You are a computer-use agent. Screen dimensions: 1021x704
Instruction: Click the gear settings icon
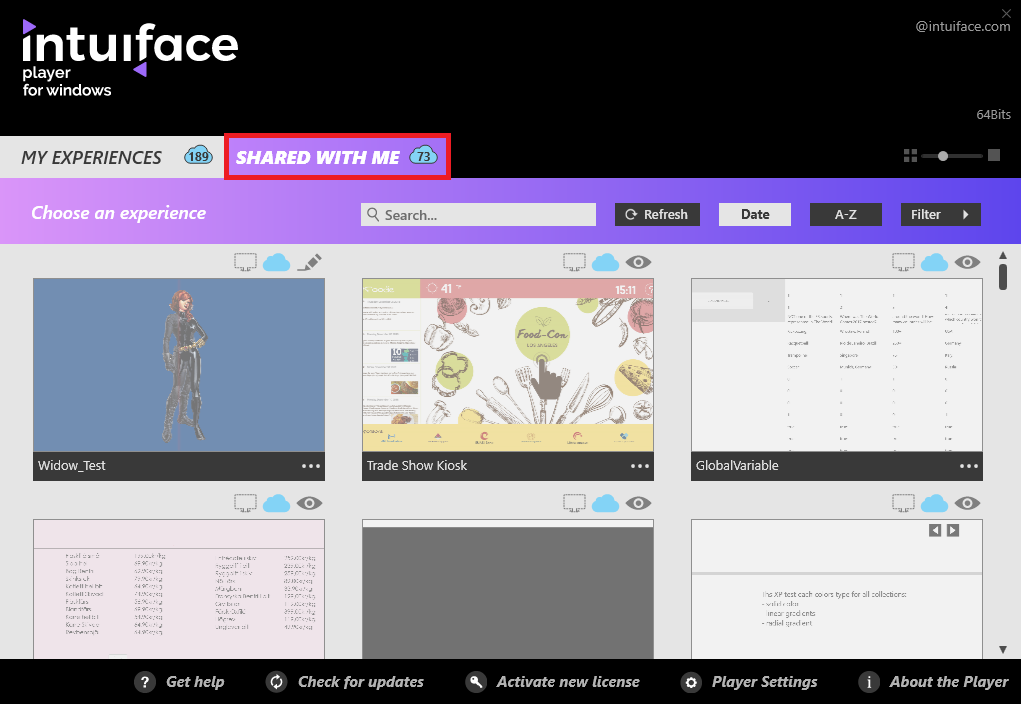691,682
